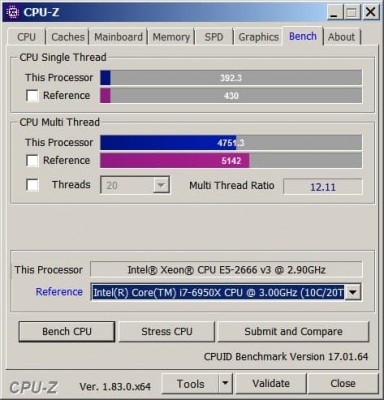This screenshot has height=400, width=384.
Task: Toggle the Threads checkbox
Action: click(32, 185)
